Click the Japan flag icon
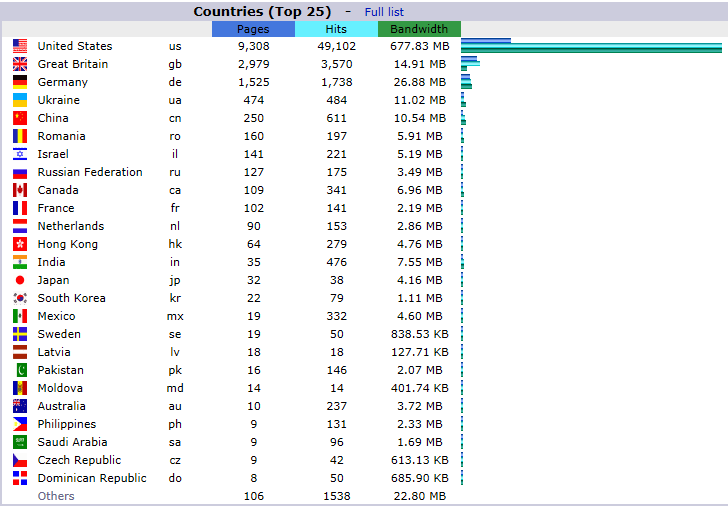This screenshot has height=507, width=728. 20,280
